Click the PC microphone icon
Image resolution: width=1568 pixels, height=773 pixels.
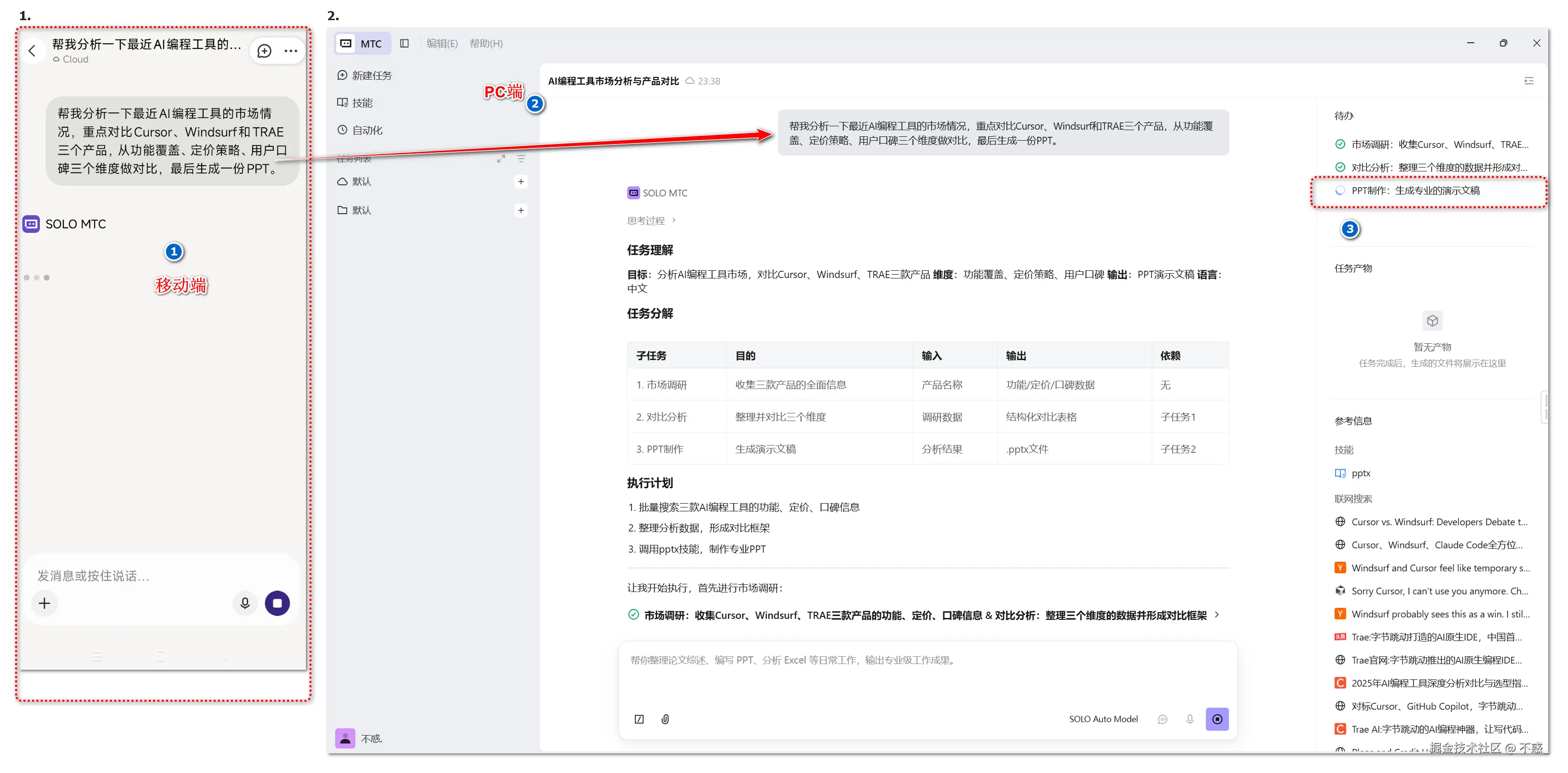coord(1190,719)
